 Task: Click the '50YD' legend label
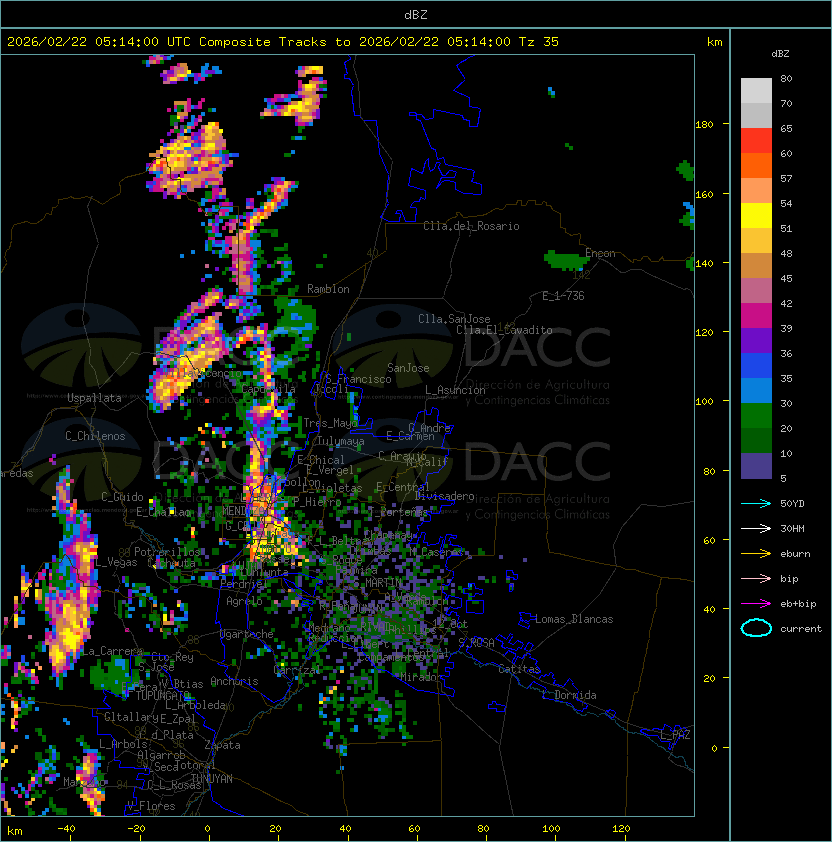[x=792, y=503]
